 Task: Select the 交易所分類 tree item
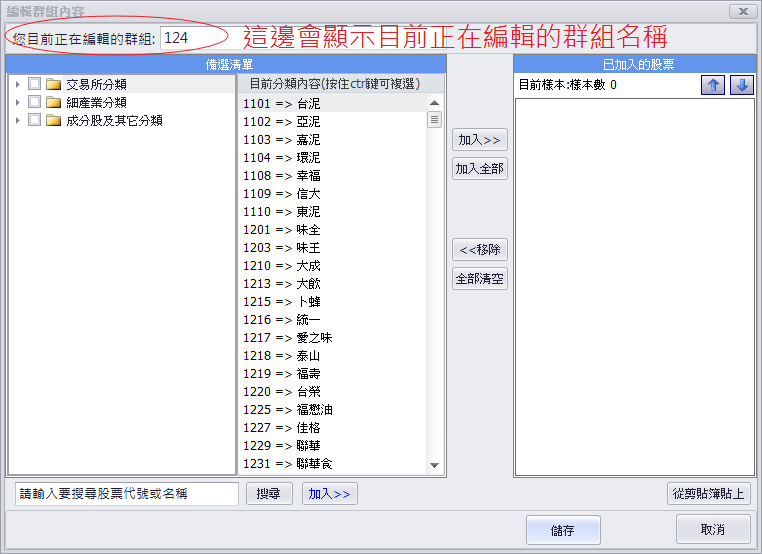(96, 85)
